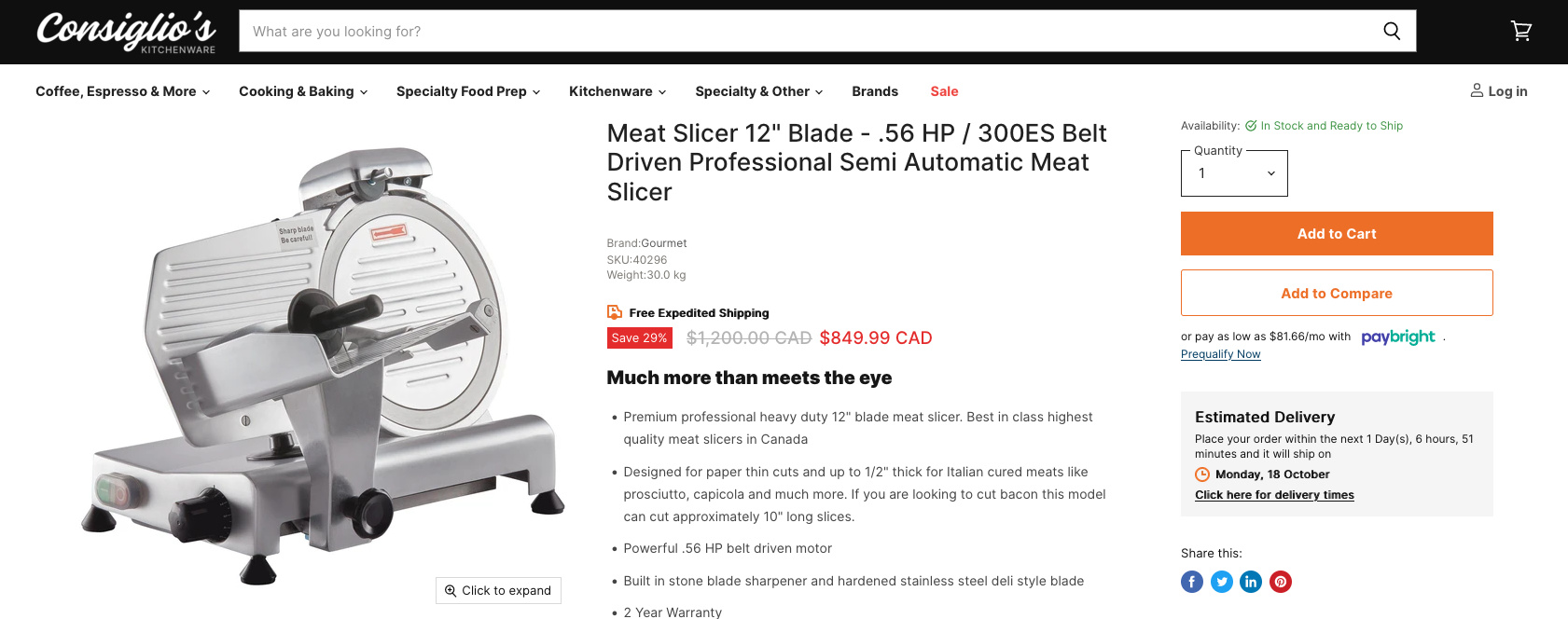Open the shopping cart icon

[x=1521, y=31]
